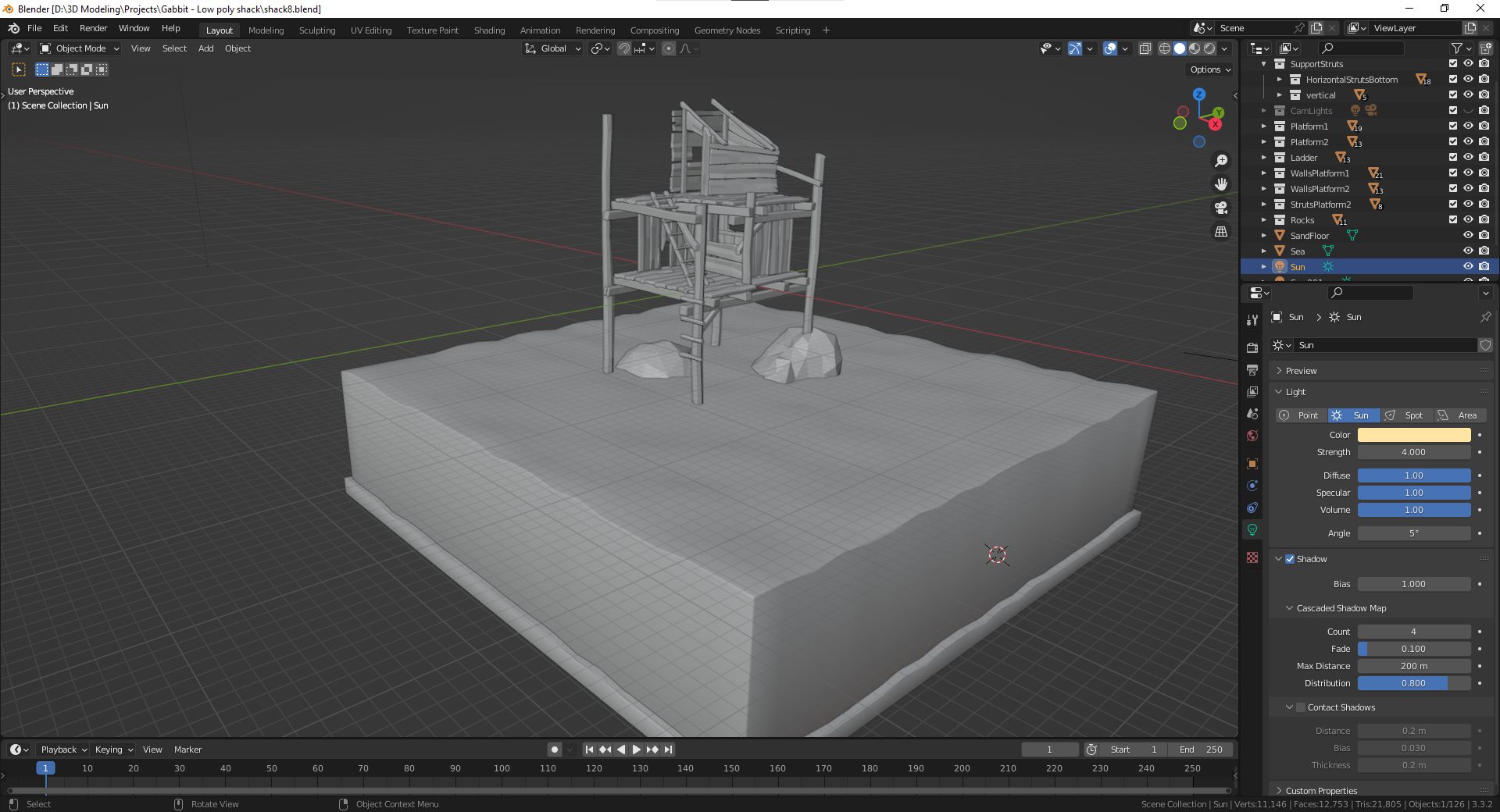Uncheck the Shadow checkbox

coord(1290,559)
